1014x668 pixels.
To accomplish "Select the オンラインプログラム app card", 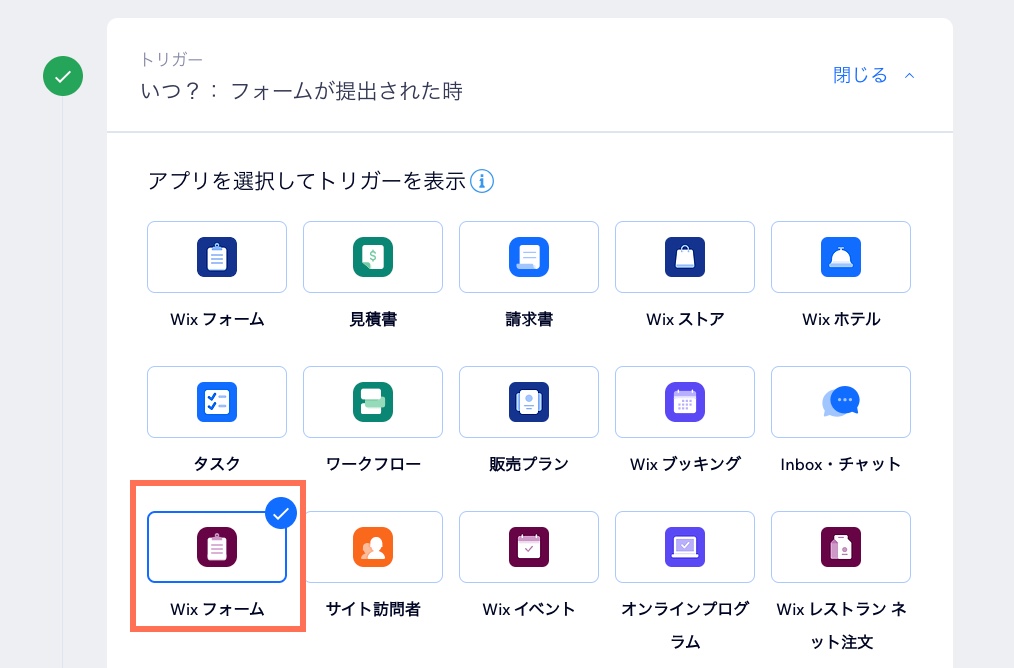I will 685,546.
